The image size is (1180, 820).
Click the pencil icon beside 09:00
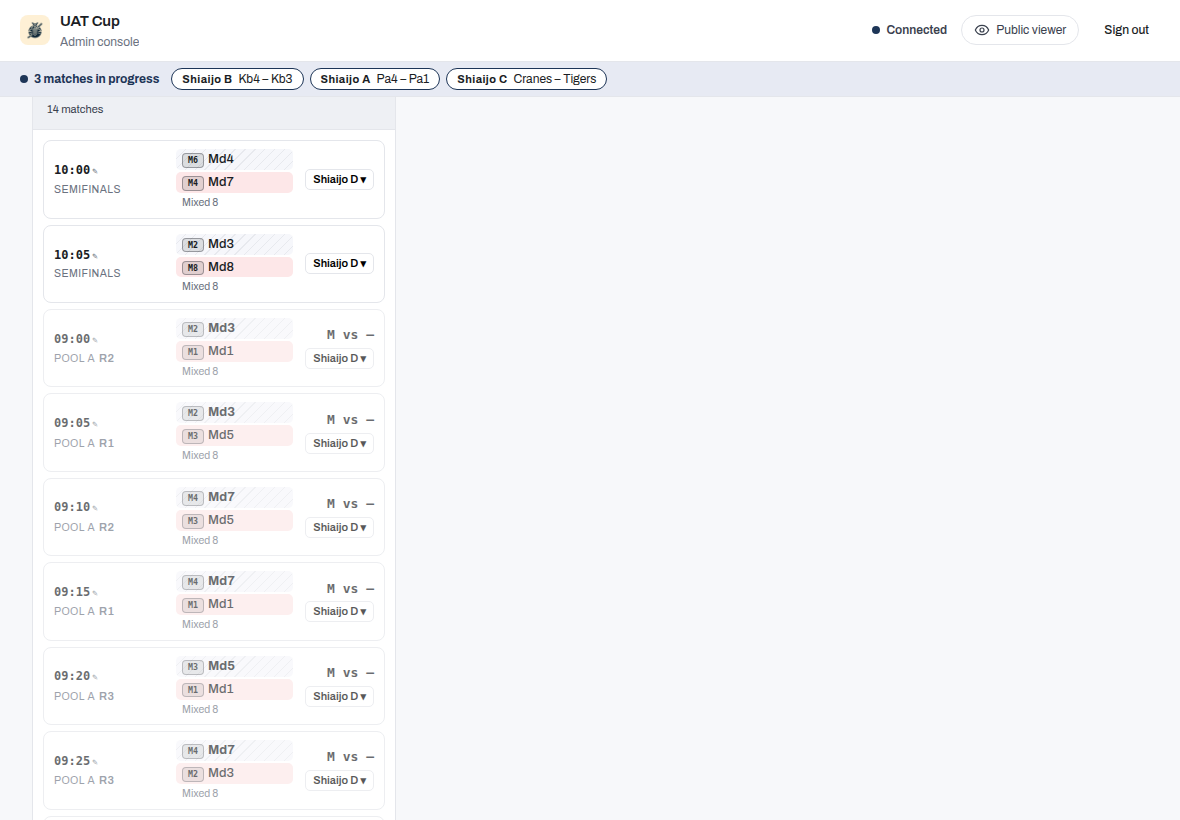[95, 340]
